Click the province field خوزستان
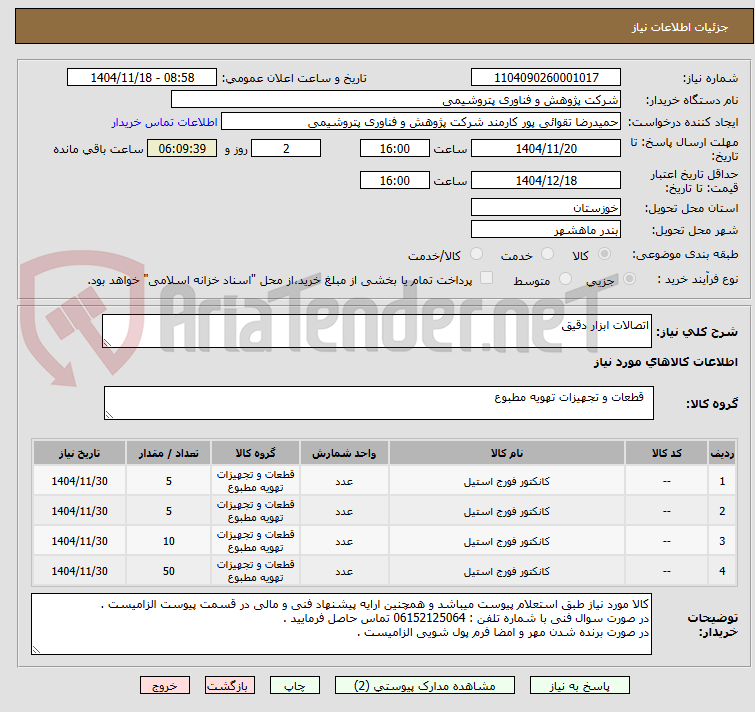This screenshot has width=755, height=712. (x=546, y=207)
